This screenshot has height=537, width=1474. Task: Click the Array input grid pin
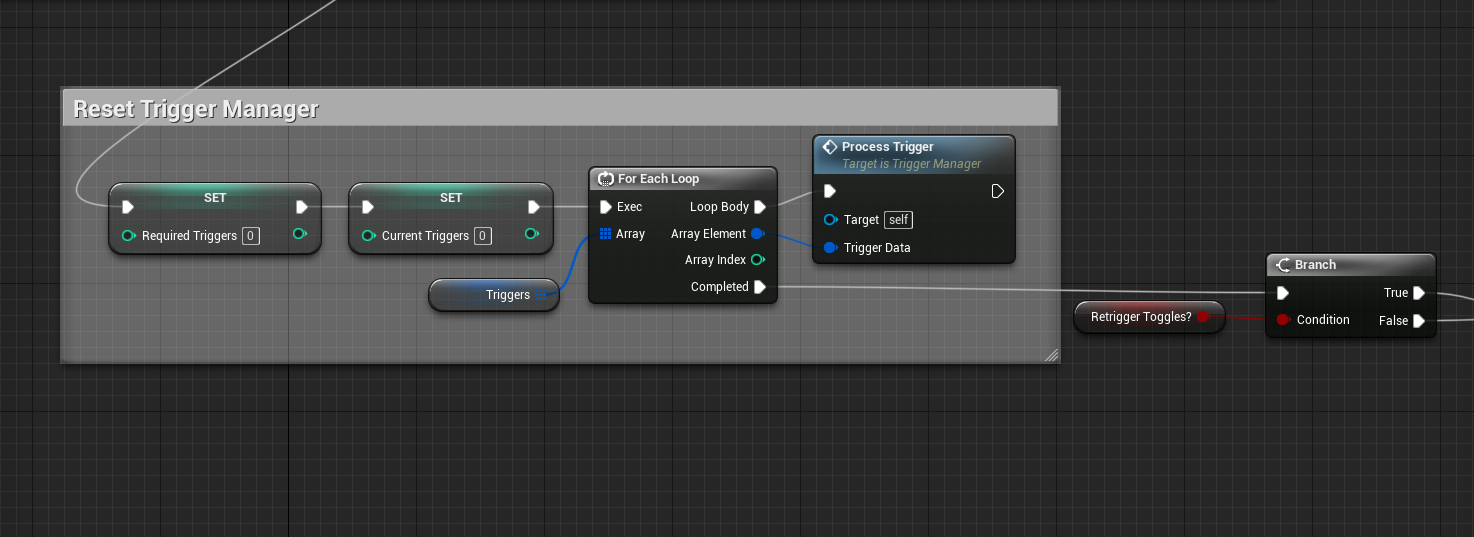tap(605, 234)
